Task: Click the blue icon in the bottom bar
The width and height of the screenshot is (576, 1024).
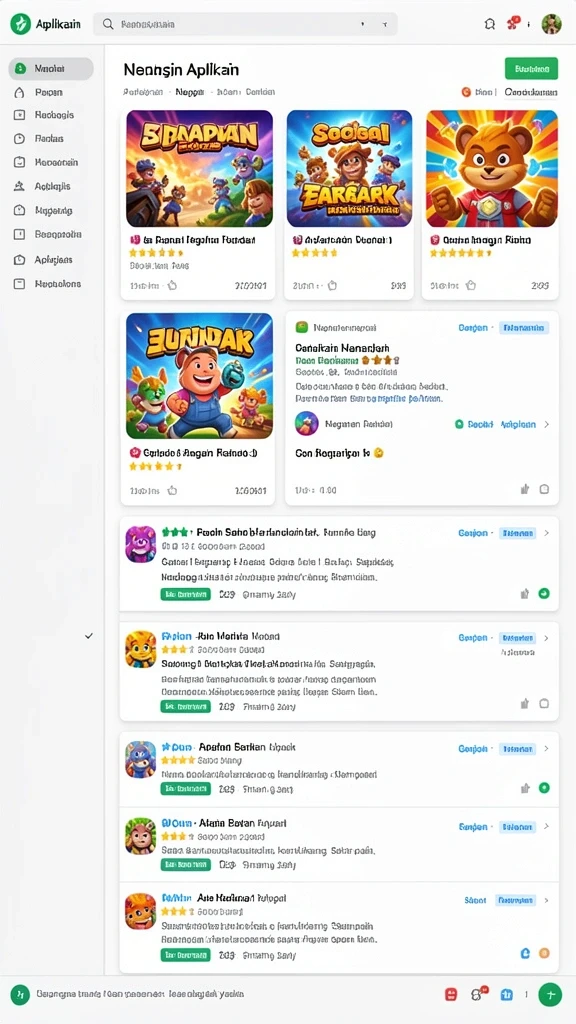Action: pyautogui.click(x=506, y=995)
